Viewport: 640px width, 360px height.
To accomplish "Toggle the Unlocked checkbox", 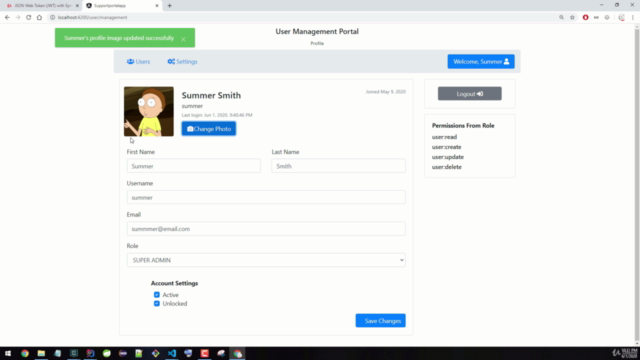I will (x=157, y=304).
